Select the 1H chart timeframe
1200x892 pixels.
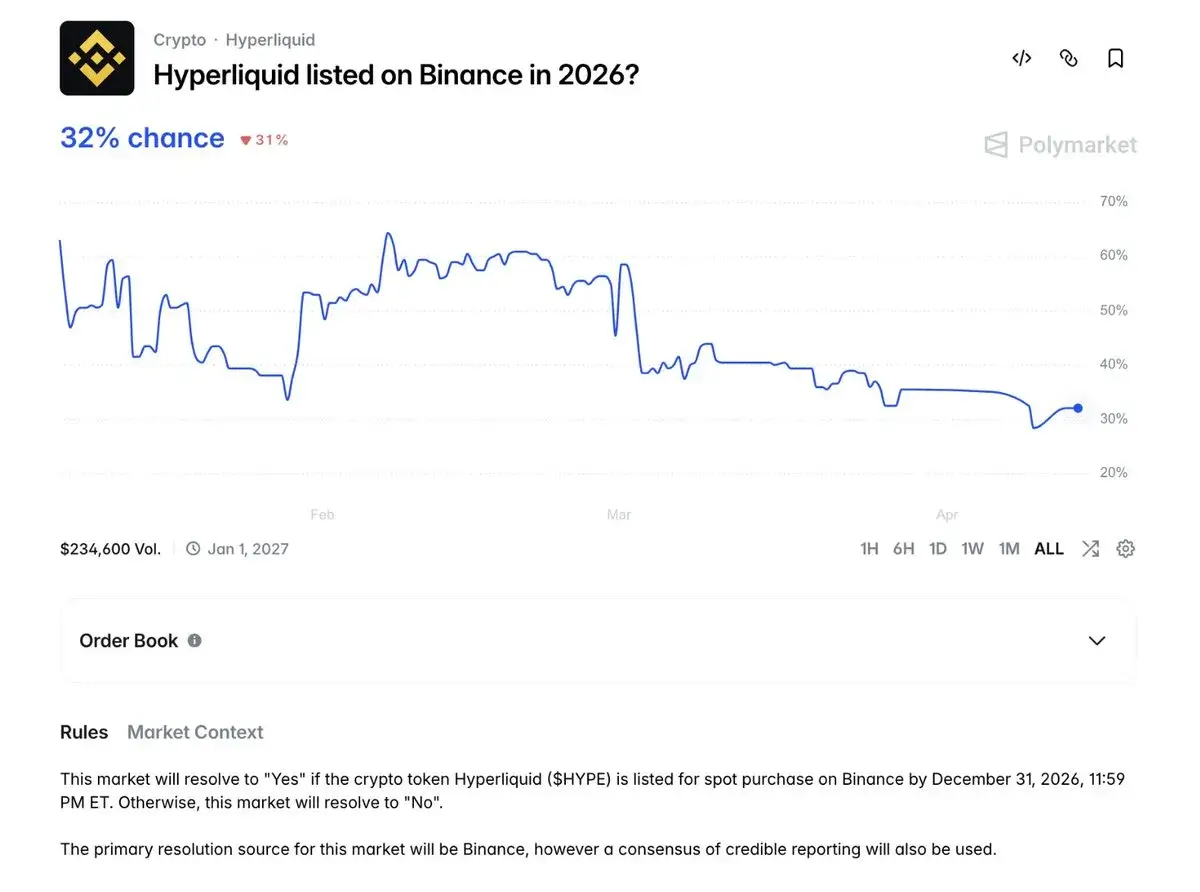point(869,548)
